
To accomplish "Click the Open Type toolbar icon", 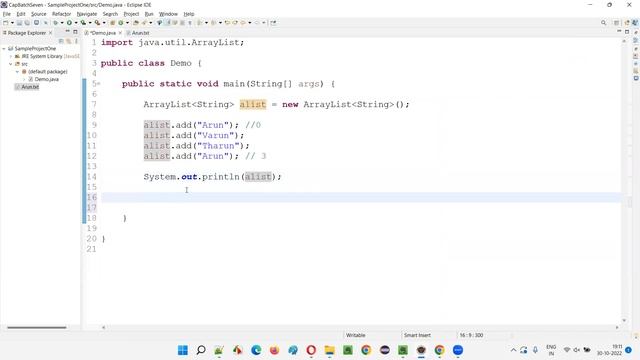I will (x=136, y=23).
